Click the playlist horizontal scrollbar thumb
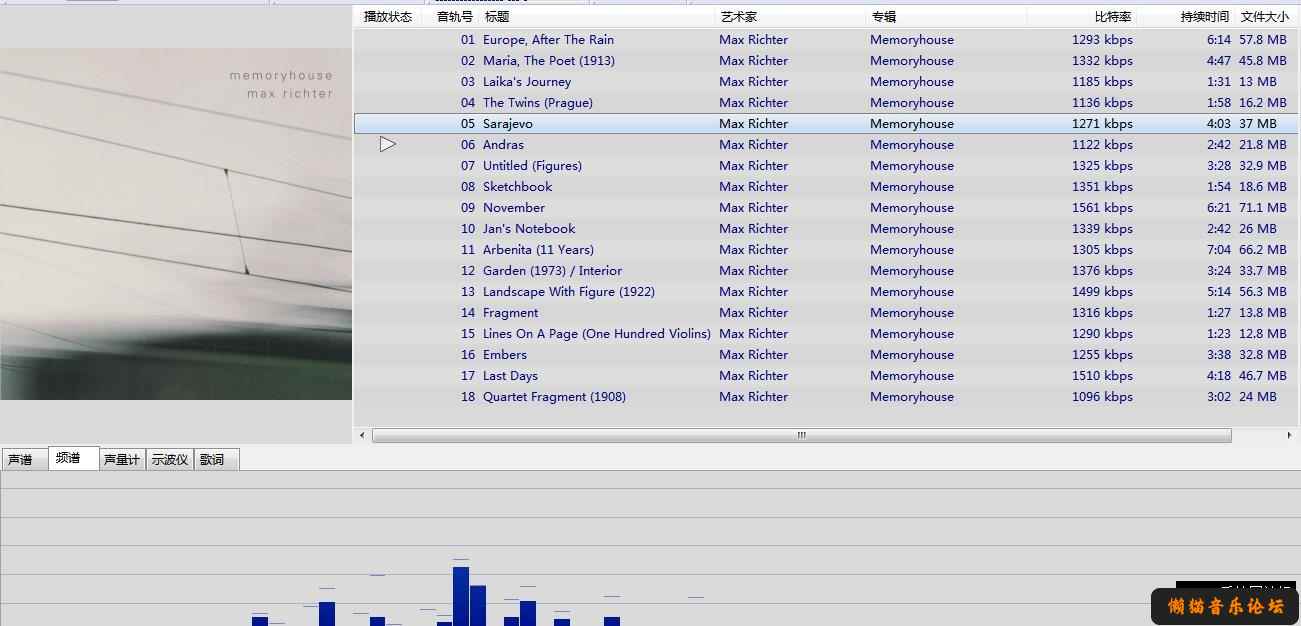The width and height of the screenshot is (1301, 626). pos(802,436)
